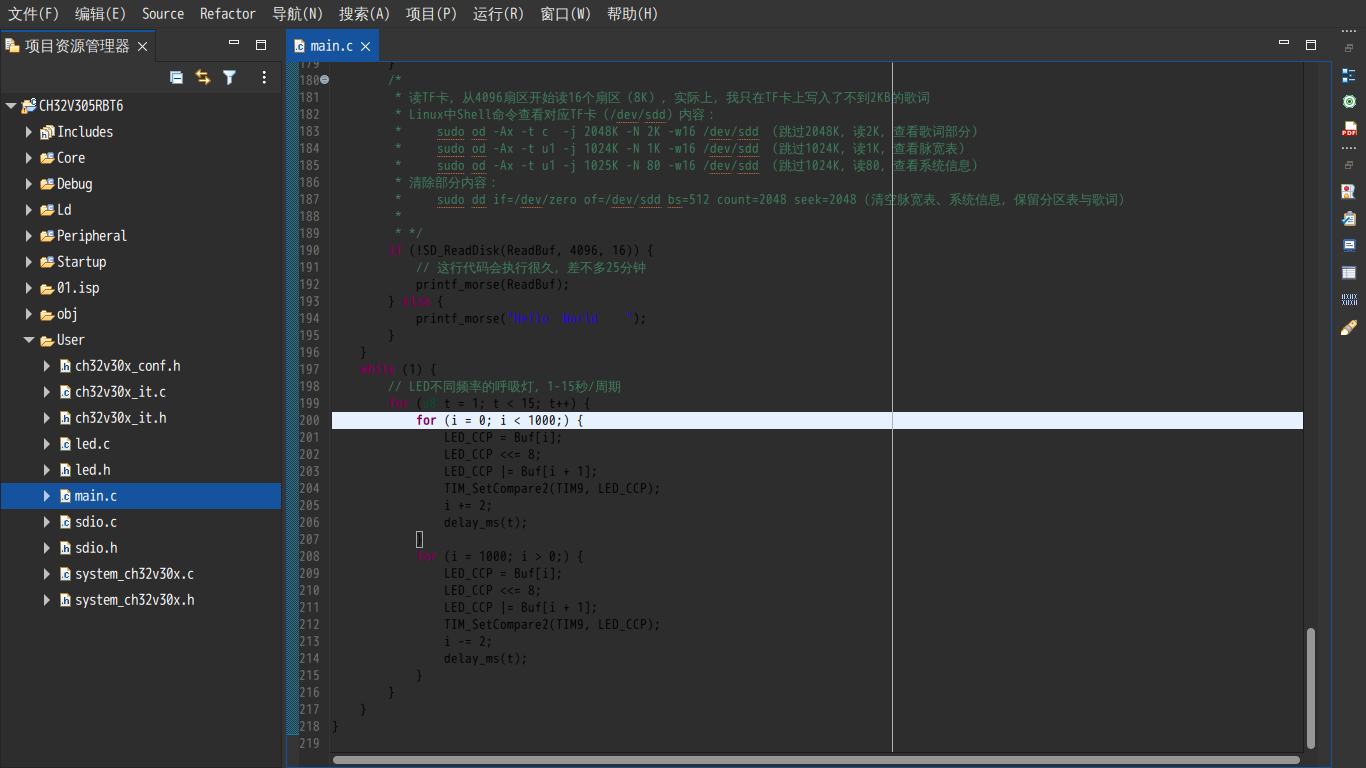
Task: Click the red PDF icon in right trim
Action: click(1348, 129)
